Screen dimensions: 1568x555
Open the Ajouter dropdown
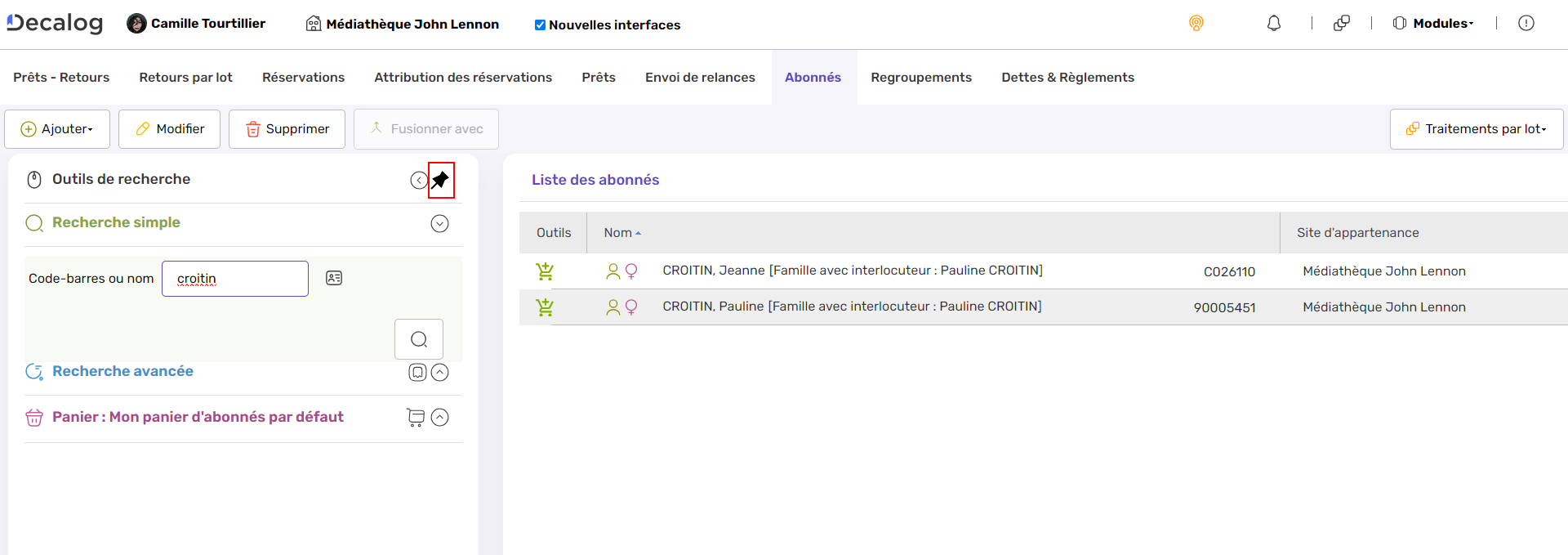click(57, 129)
